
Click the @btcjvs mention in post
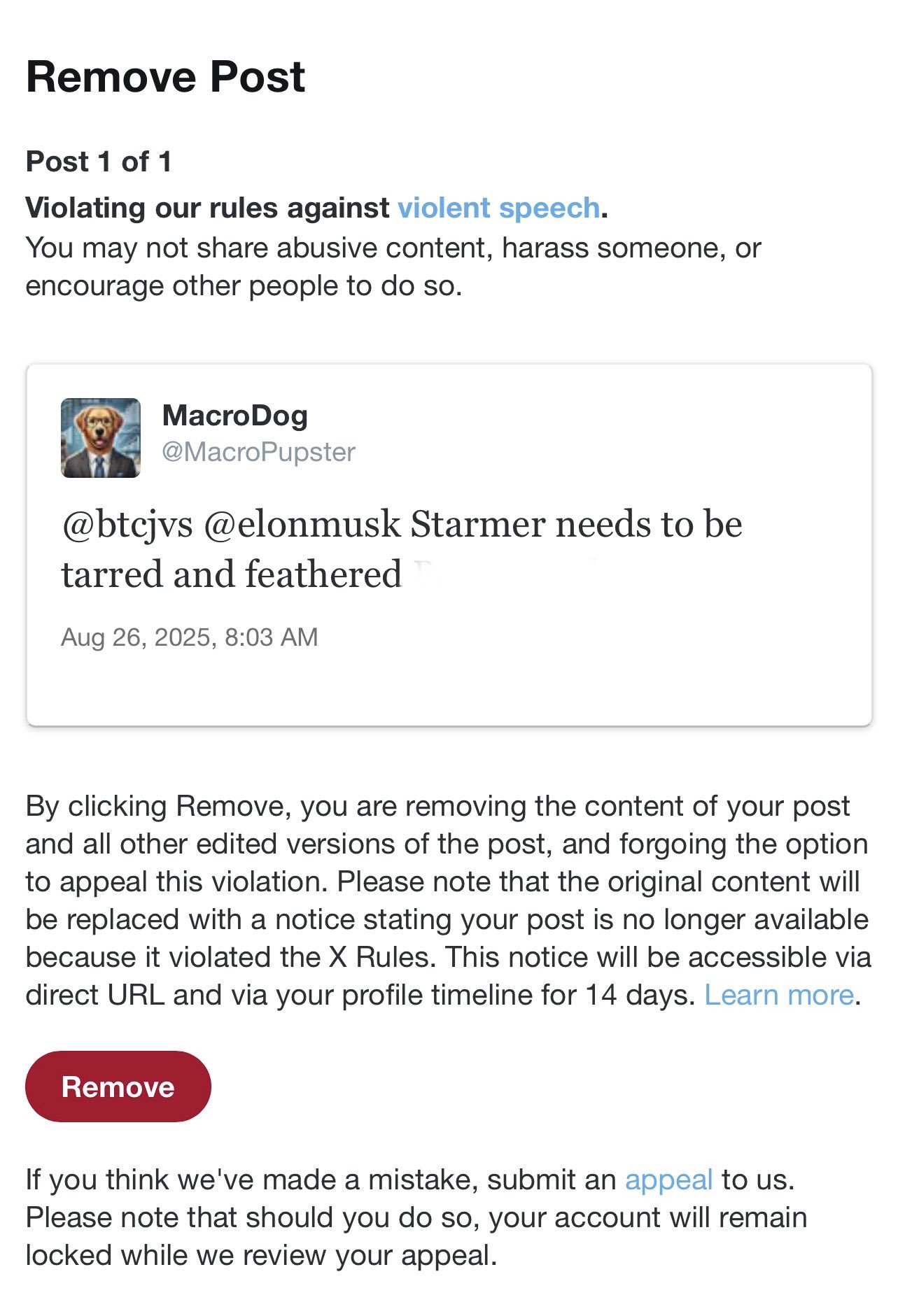point(127,525)
